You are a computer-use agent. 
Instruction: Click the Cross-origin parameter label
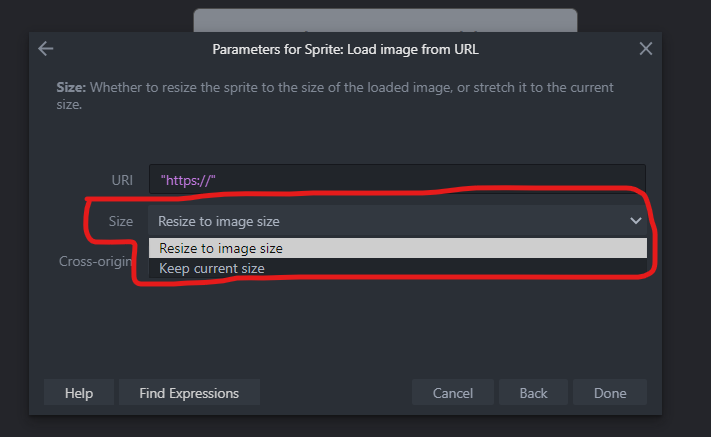pyautogui.click(x=96, y=262)
